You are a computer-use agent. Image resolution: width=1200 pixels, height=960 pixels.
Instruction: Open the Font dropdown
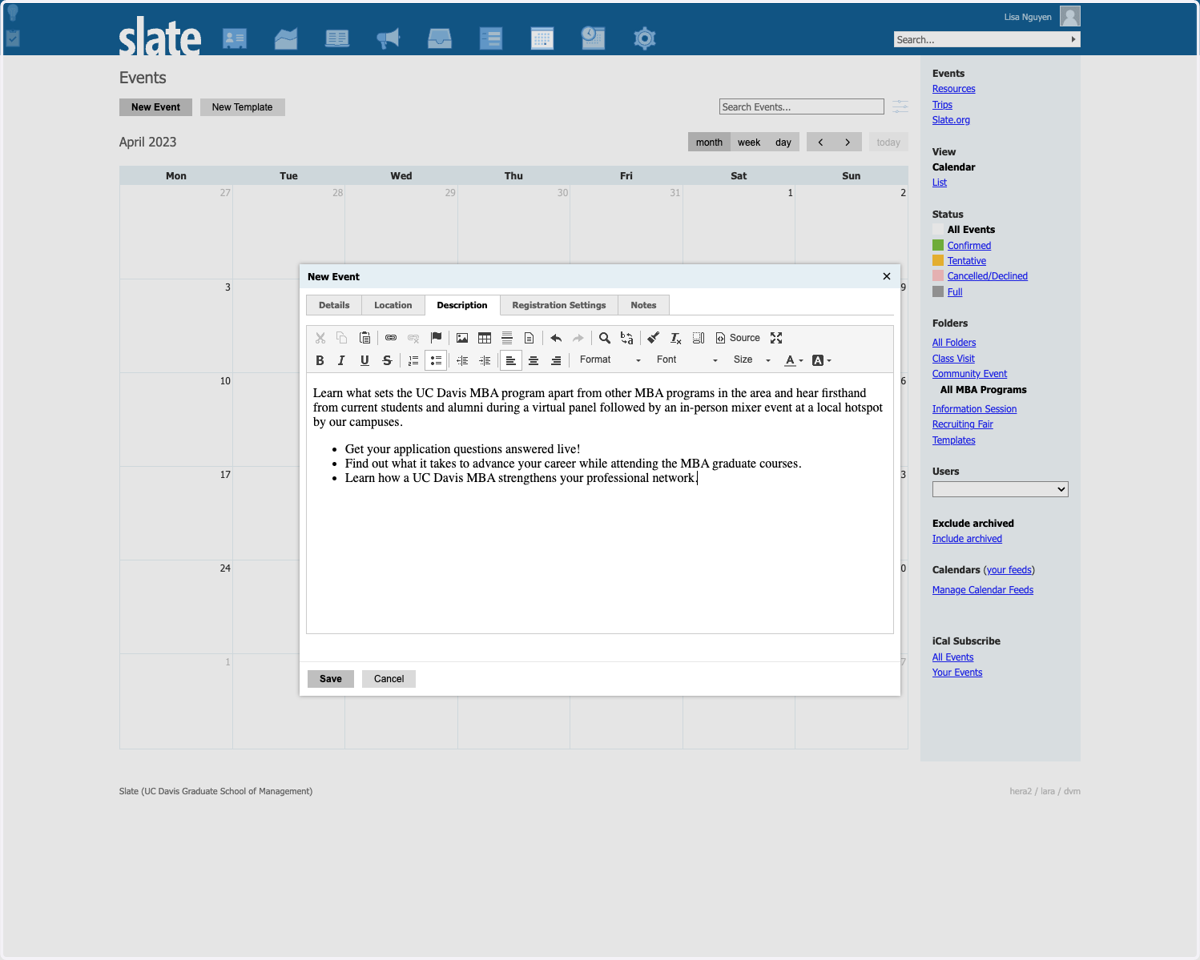pos(687,360)
